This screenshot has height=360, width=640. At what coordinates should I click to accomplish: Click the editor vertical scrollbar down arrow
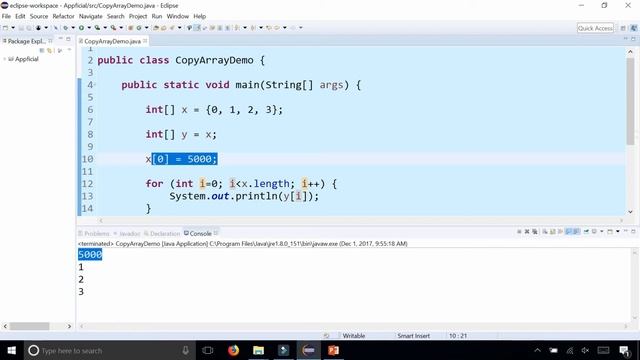point(630,212)
